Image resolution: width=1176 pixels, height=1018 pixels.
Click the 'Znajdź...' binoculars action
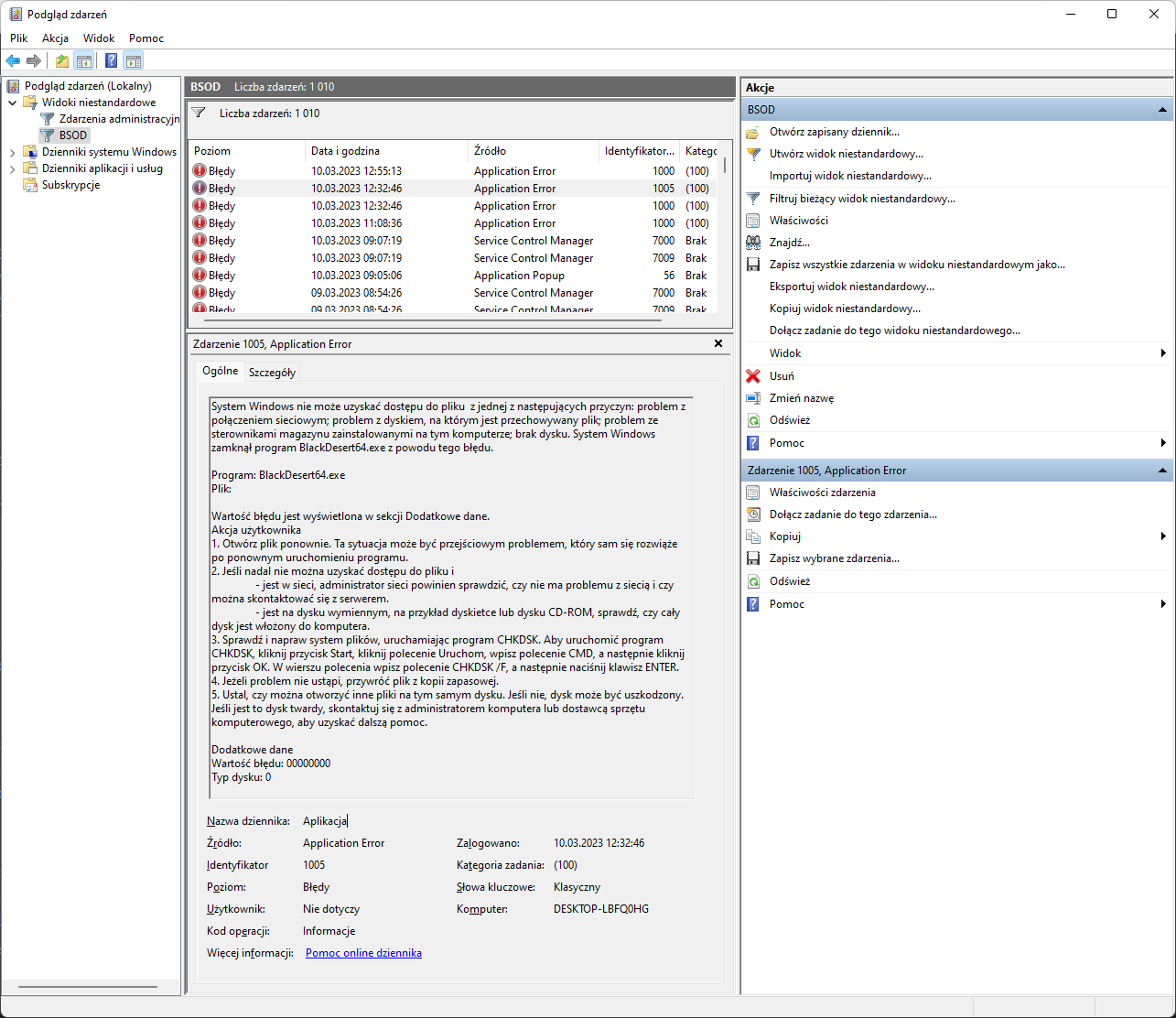pos(789,243)
